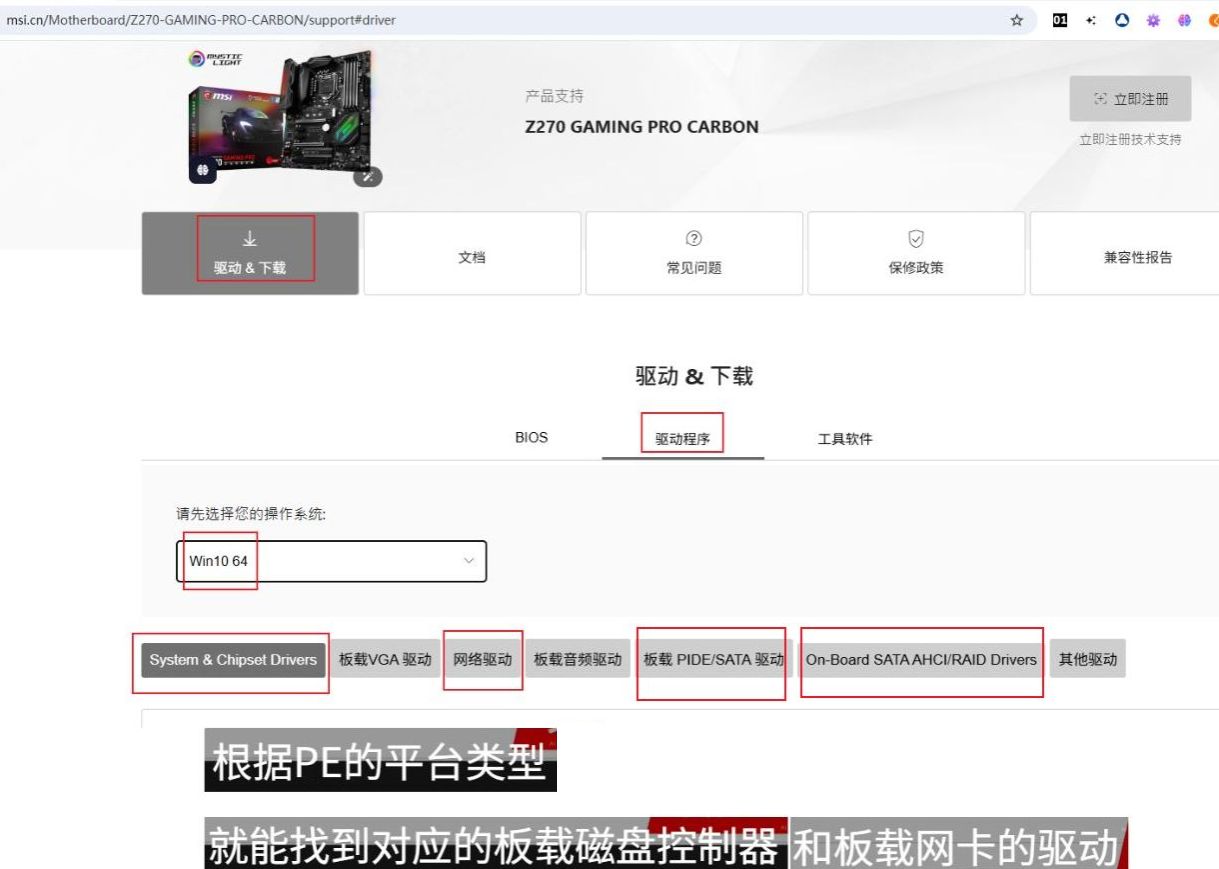
Task: Show the 其他驱动 category
Action: pos(1088,660)
